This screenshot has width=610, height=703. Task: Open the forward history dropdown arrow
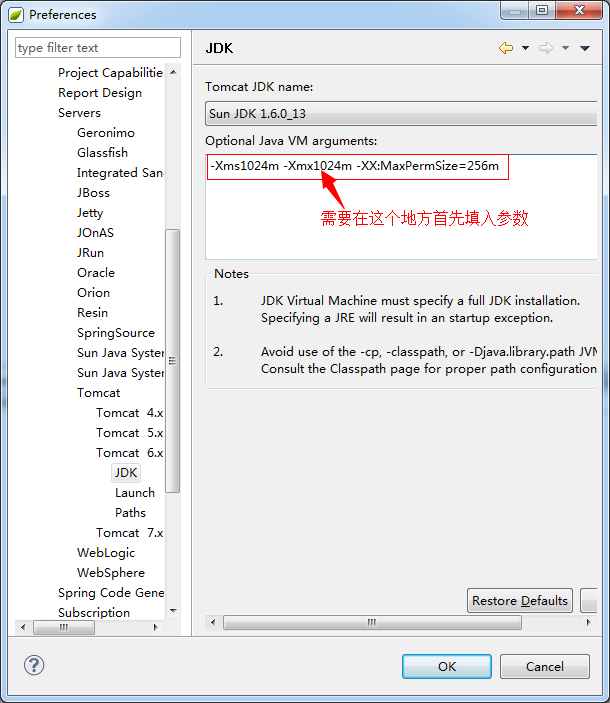pos(566,48)
